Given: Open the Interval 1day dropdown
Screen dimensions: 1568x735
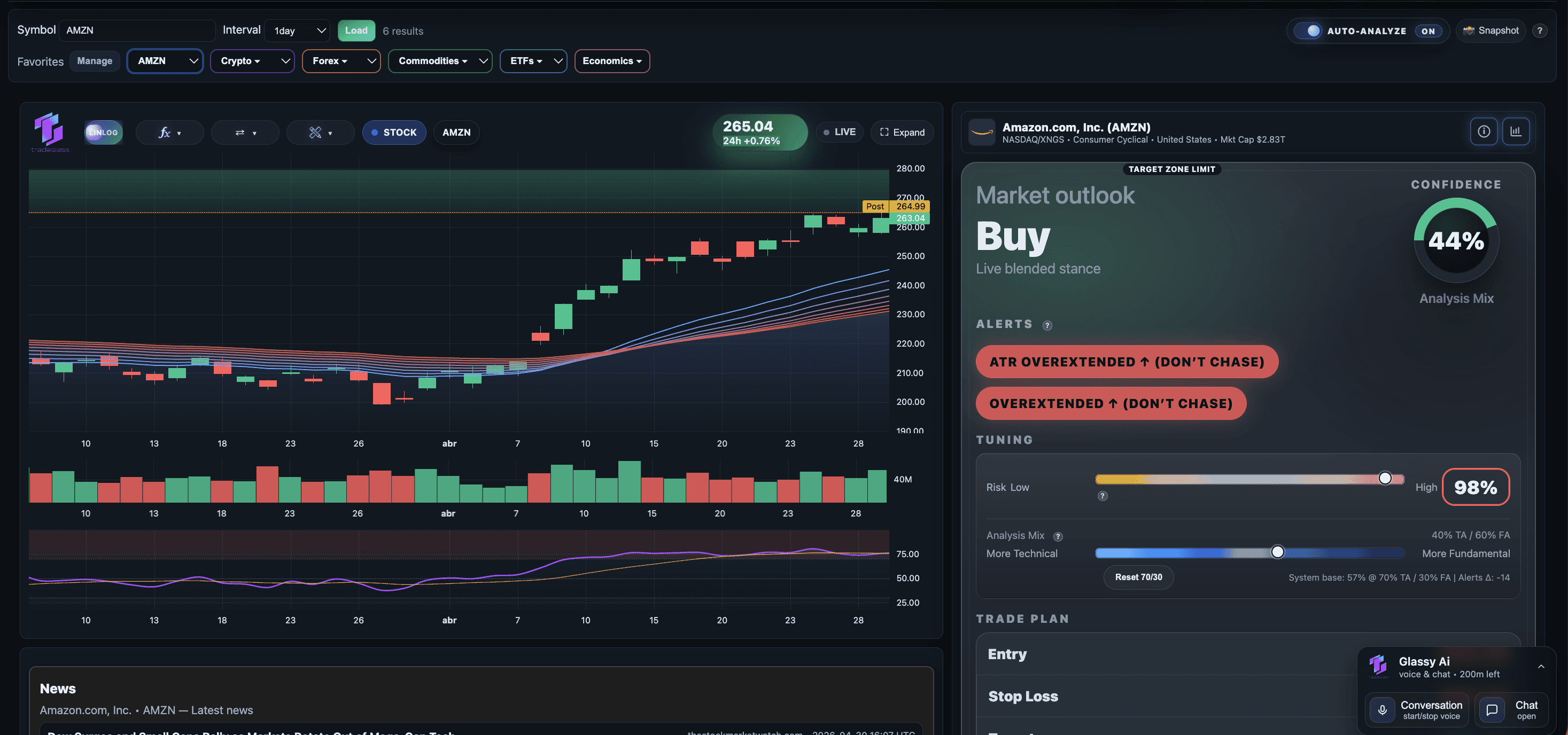Looking at the screenshot, I should [x=298, y=30].
